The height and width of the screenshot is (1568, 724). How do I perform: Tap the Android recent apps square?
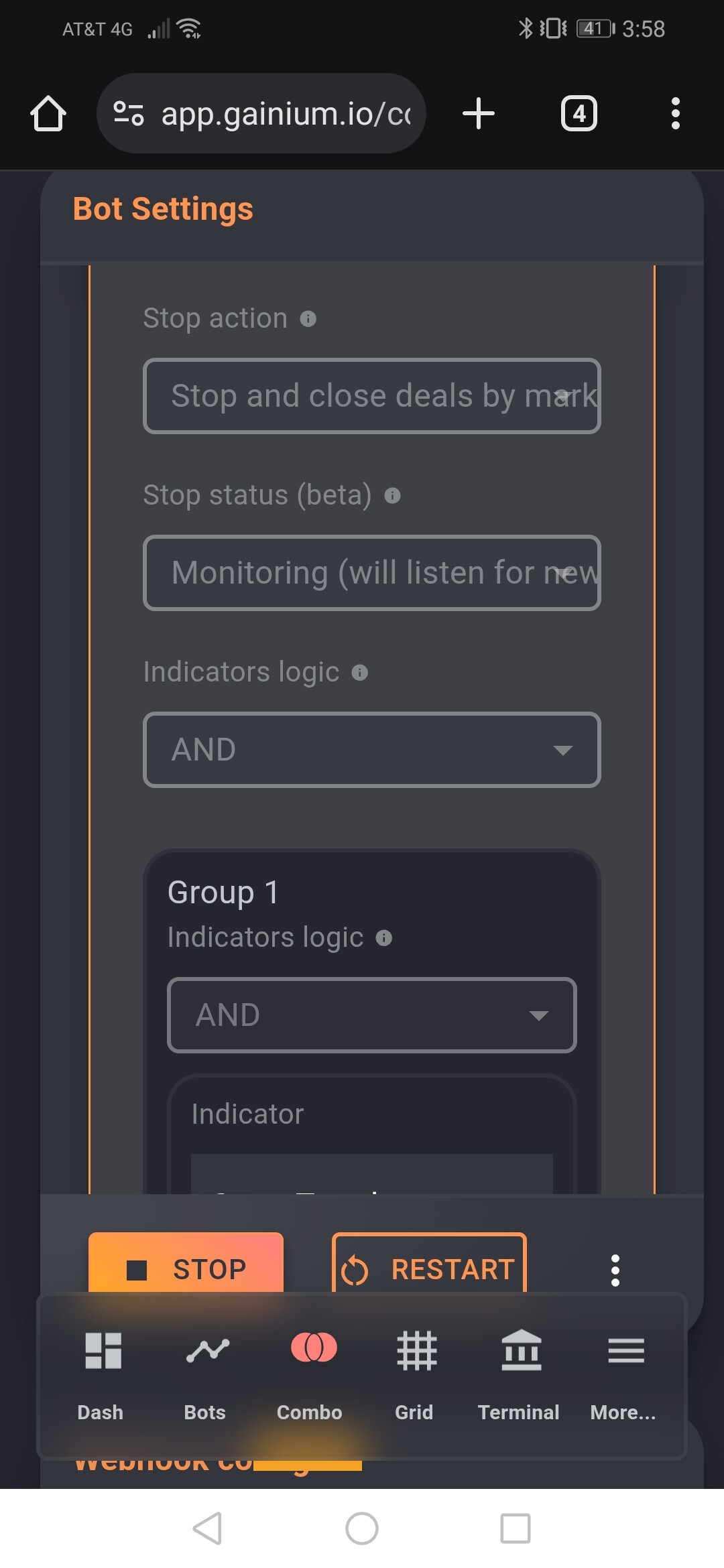tap(516, 1528)
